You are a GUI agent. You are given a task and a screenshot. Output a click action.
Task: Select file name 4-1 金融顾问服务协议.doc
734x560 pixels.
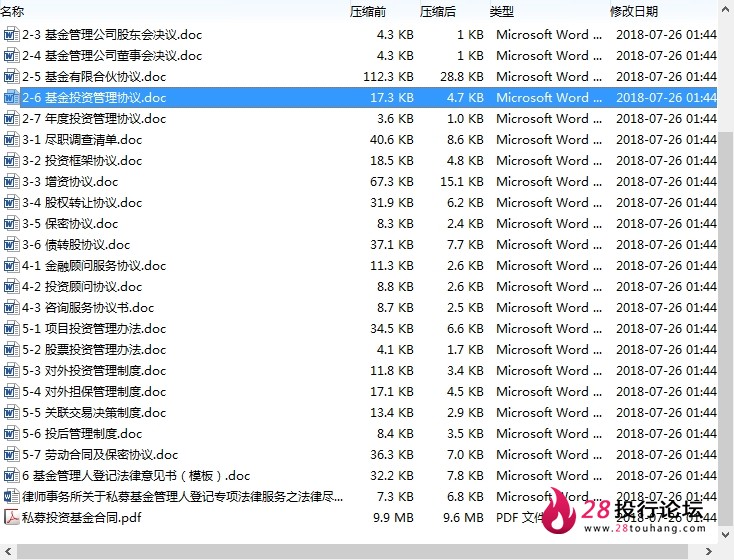(94, 265)
